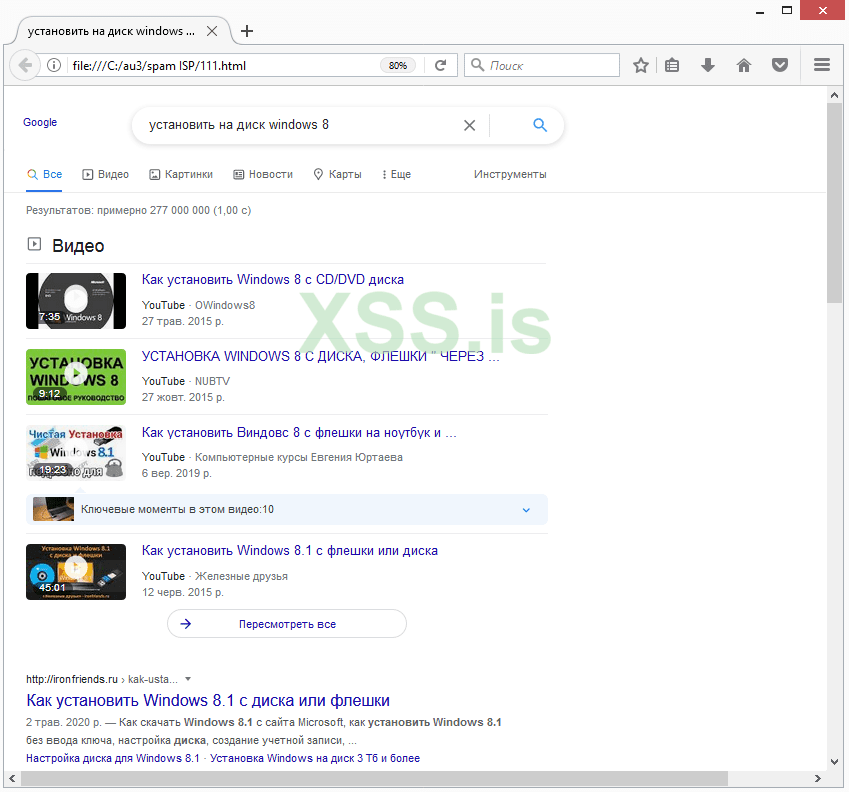Switch to the Видео tab
The image size is (849, 792).
[106, 174]
